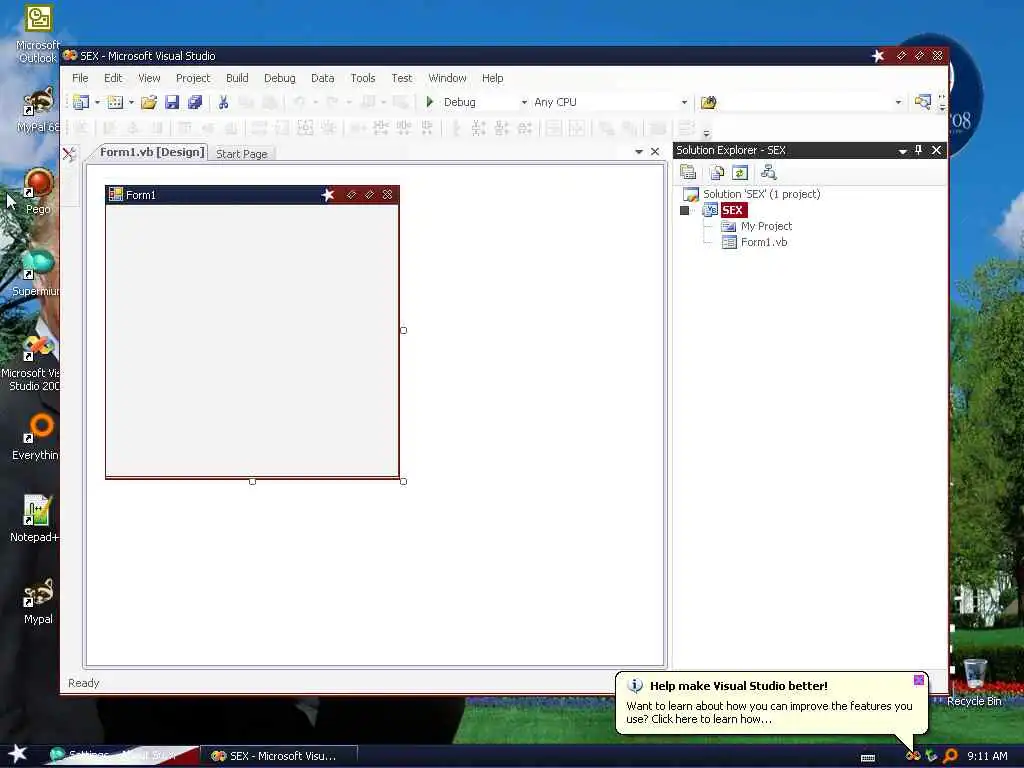Click the SEX - Microsoft Visual Studio taskbar button
Screen dimensions: 1024x768
pyautogui.click(x=279, y=756)
